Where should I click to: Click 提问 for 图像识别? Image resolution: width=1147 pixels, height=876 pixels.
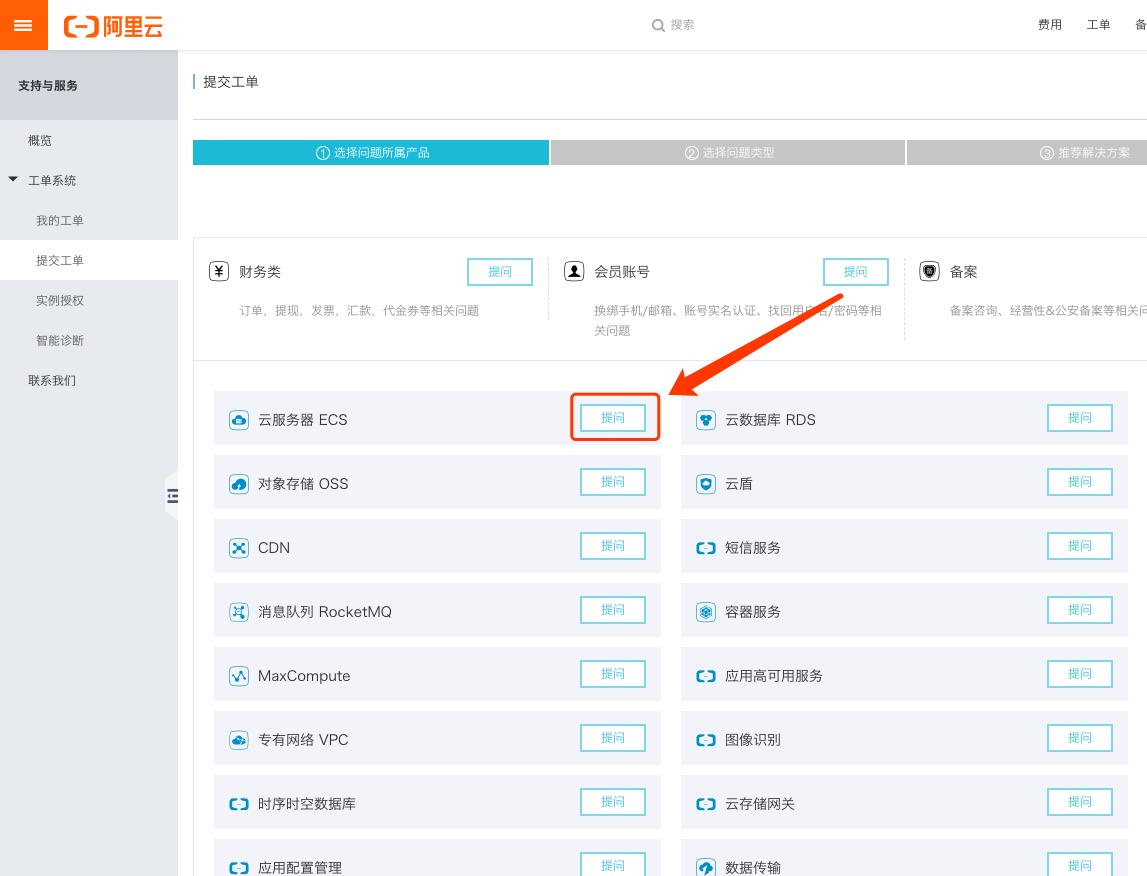pyautogui.click(x=1080, y=738)
